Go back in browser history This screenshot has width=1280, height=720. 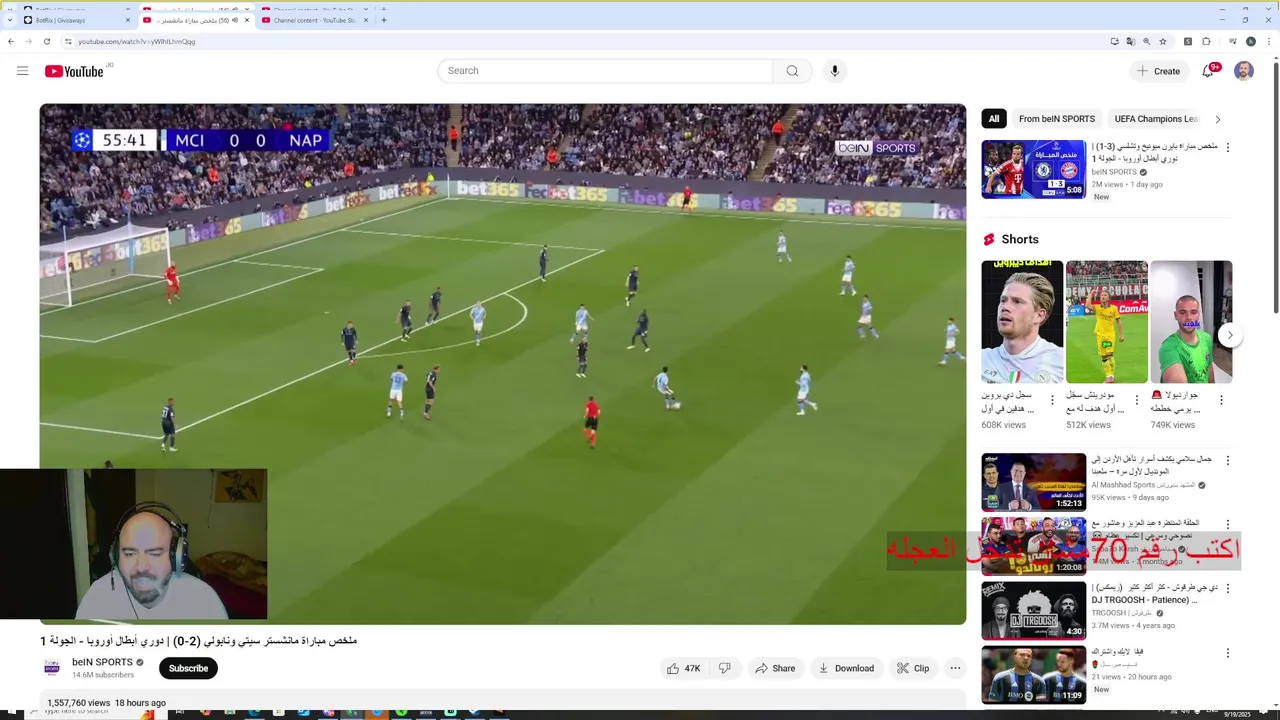pos(11,41)
